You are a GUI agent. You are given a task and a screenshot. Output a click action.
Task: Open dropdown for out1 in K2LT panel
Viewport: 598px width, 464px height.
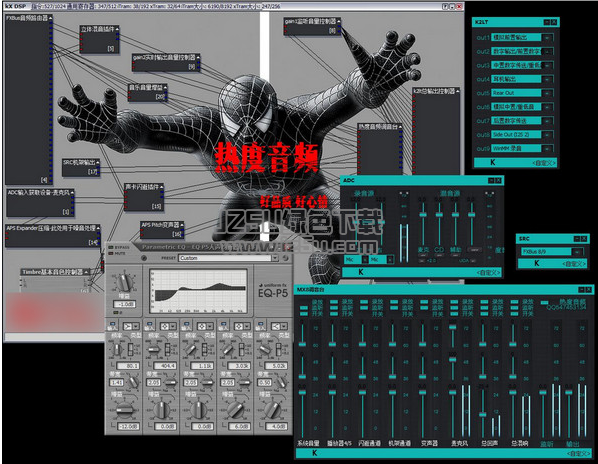548,37
